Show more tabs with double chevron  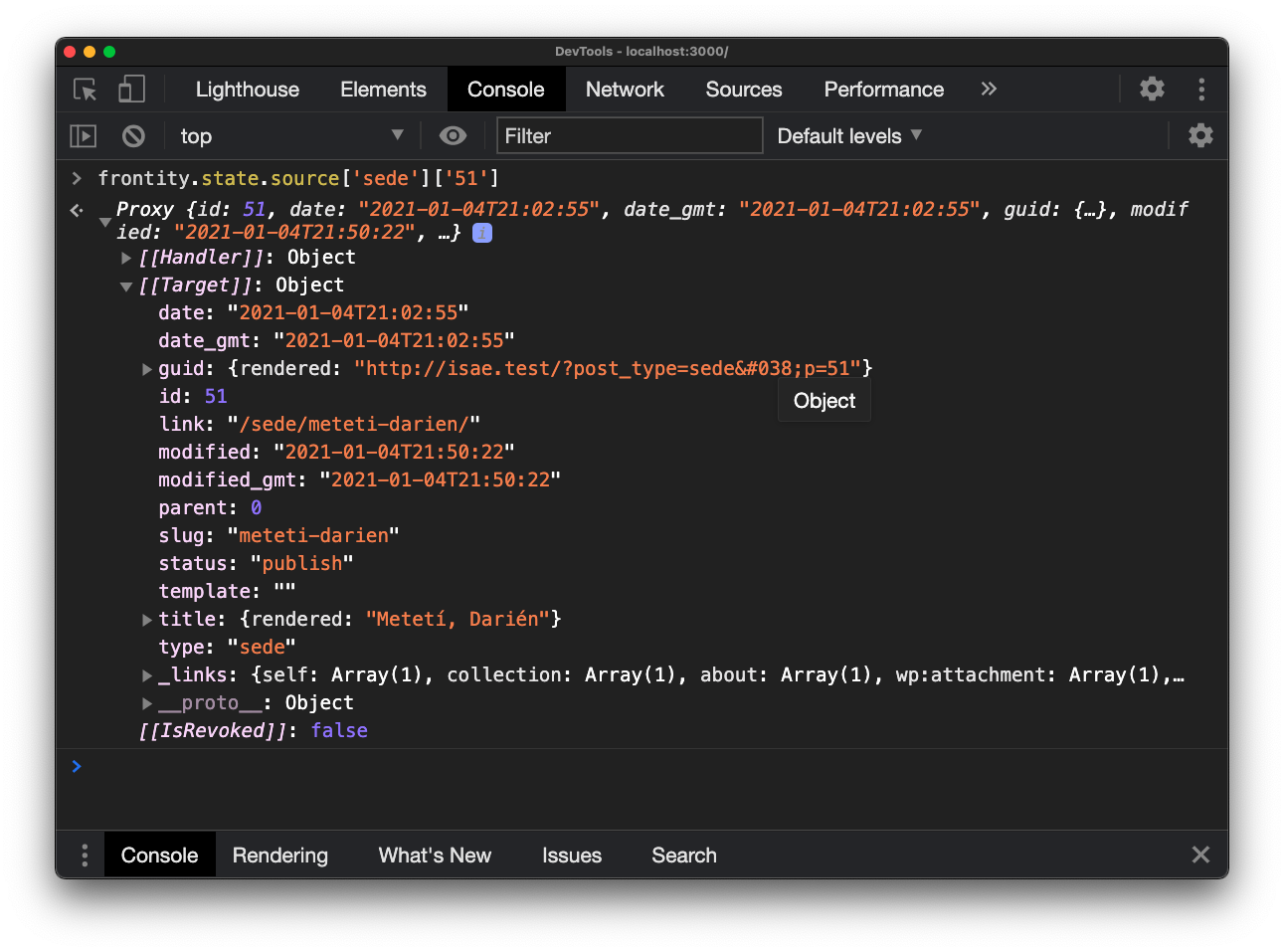989,90
